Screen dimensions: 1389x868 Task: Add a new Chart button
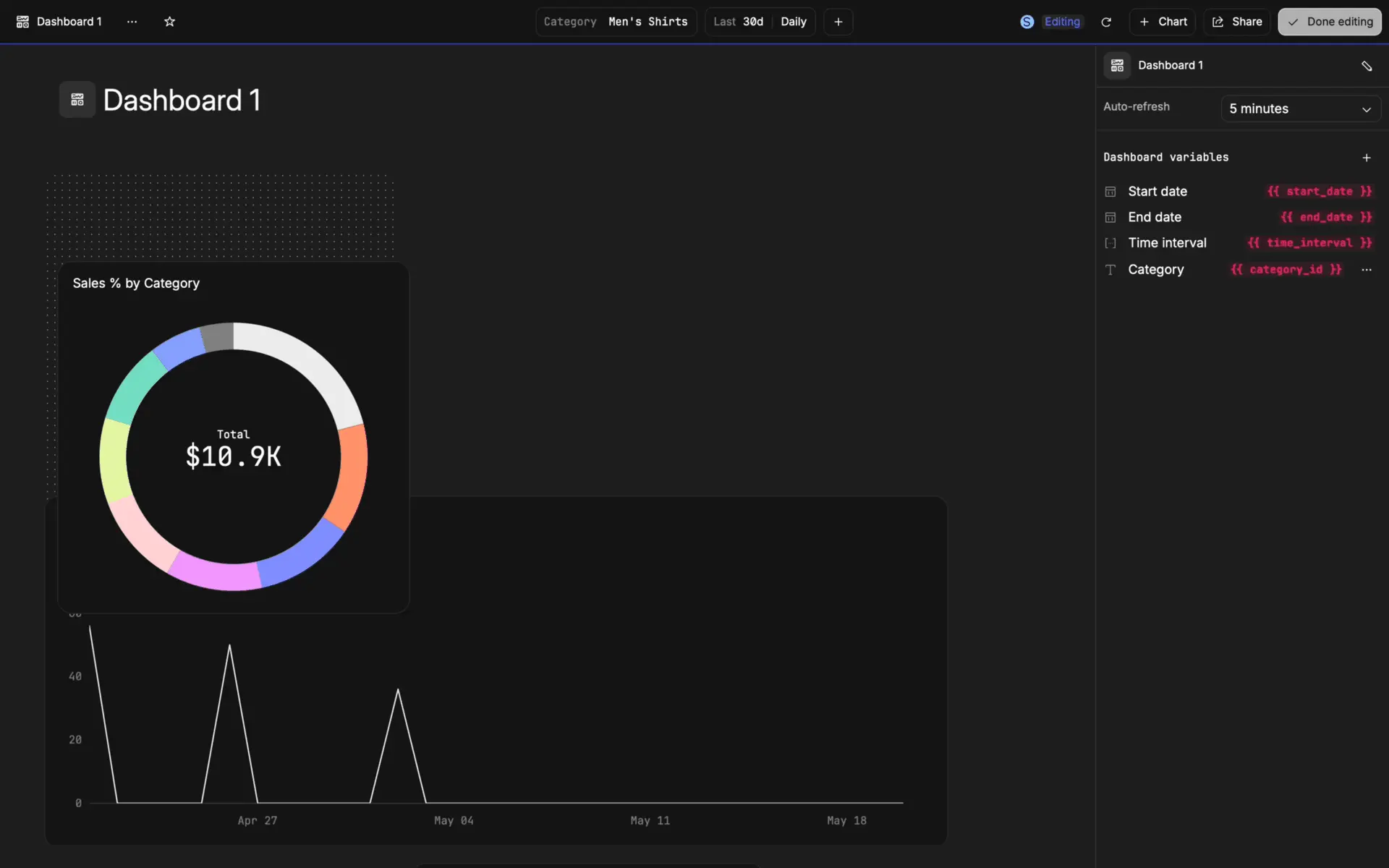click(x=1163, y=22)
